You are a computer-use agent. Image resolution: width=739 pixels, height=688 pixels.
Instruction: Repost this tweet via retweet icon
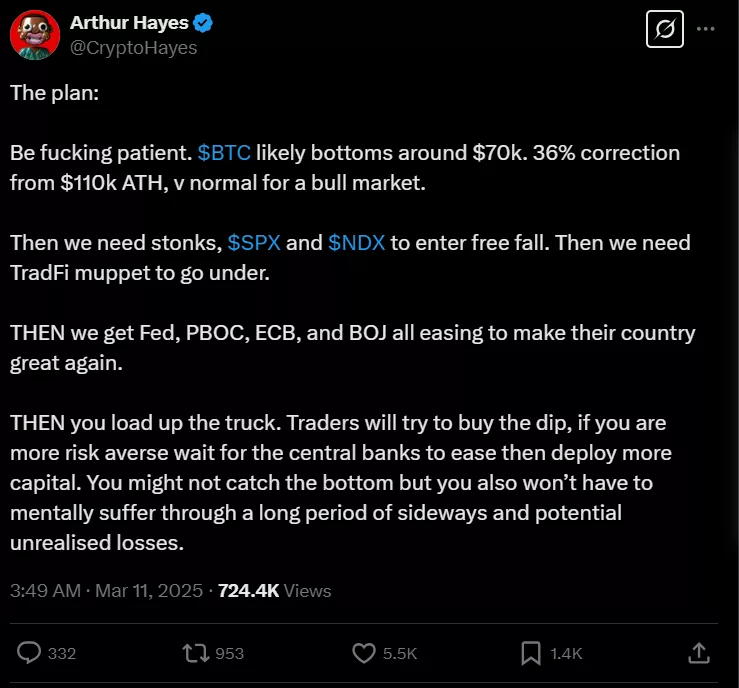195,652
